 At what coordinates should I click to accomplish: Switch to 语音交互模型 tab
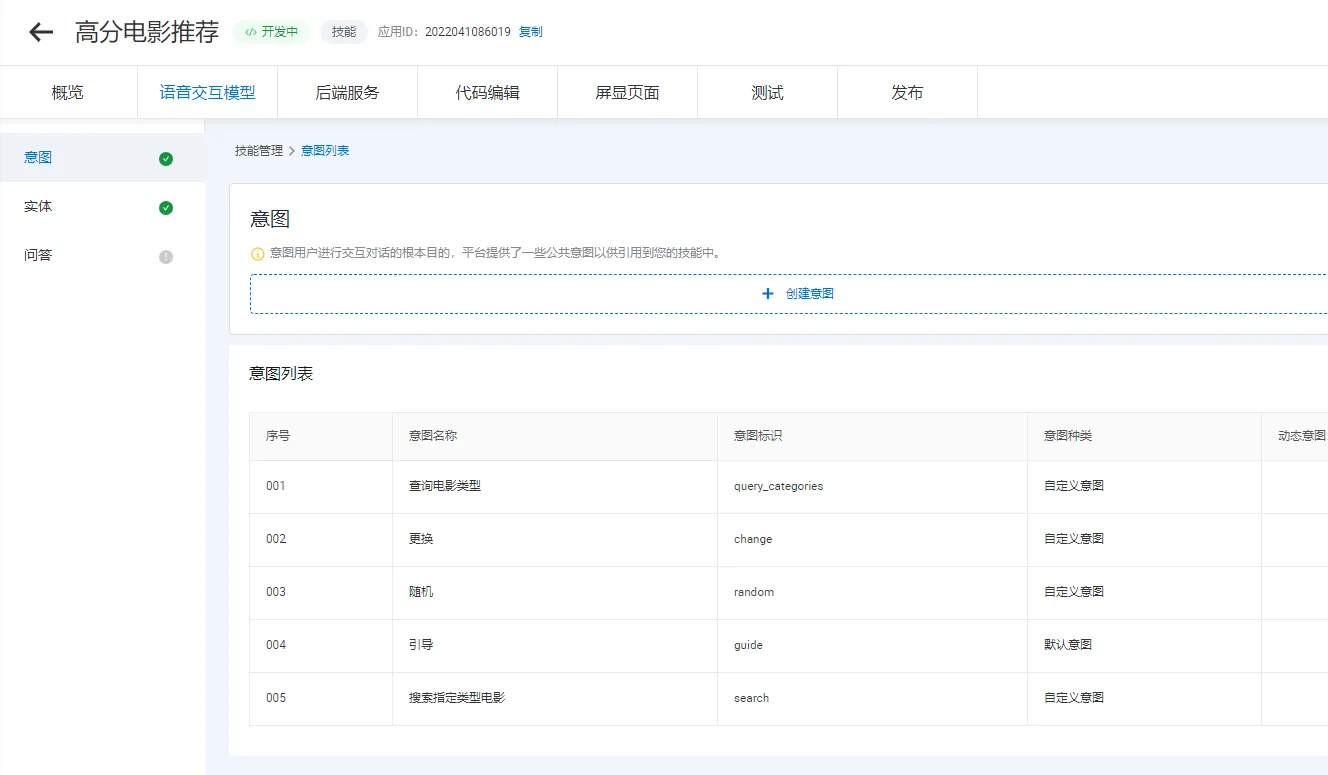pos(207,93)
